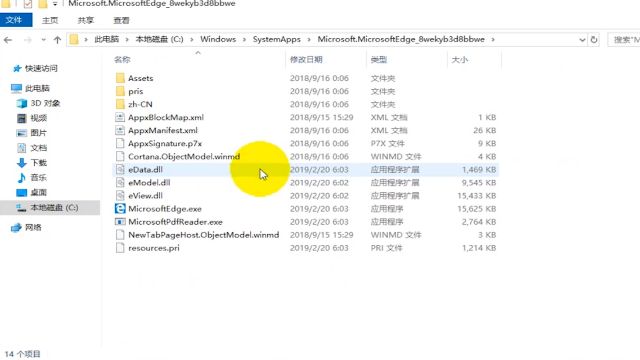The width and height of the screenshot is (640, 360).
Task: Click the Assets folder icon
Action: click(120, 78)
